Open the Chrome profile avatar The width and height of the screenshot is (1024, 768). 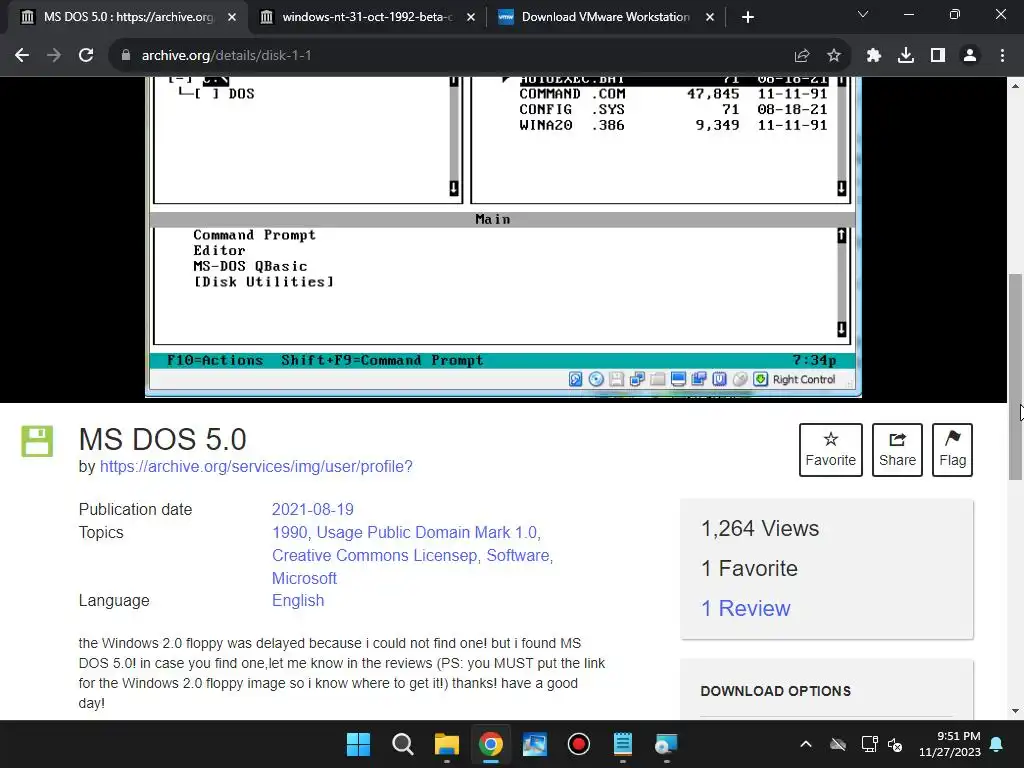click(x=970, y=56)
